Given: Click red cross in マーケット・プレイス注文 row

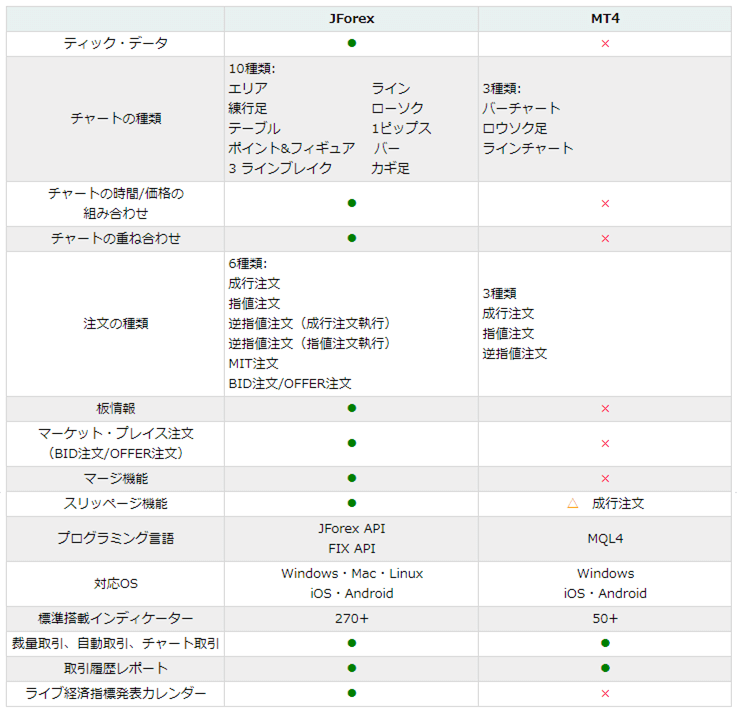Looking at the screenshot, I should coord(605,444).
